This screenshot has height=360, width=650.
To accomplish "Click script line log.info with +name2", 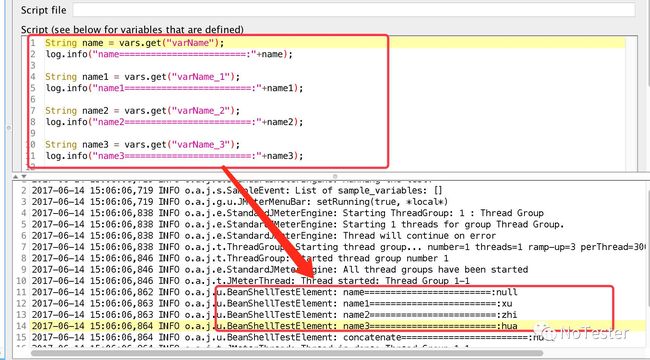I will pos(174,122).
